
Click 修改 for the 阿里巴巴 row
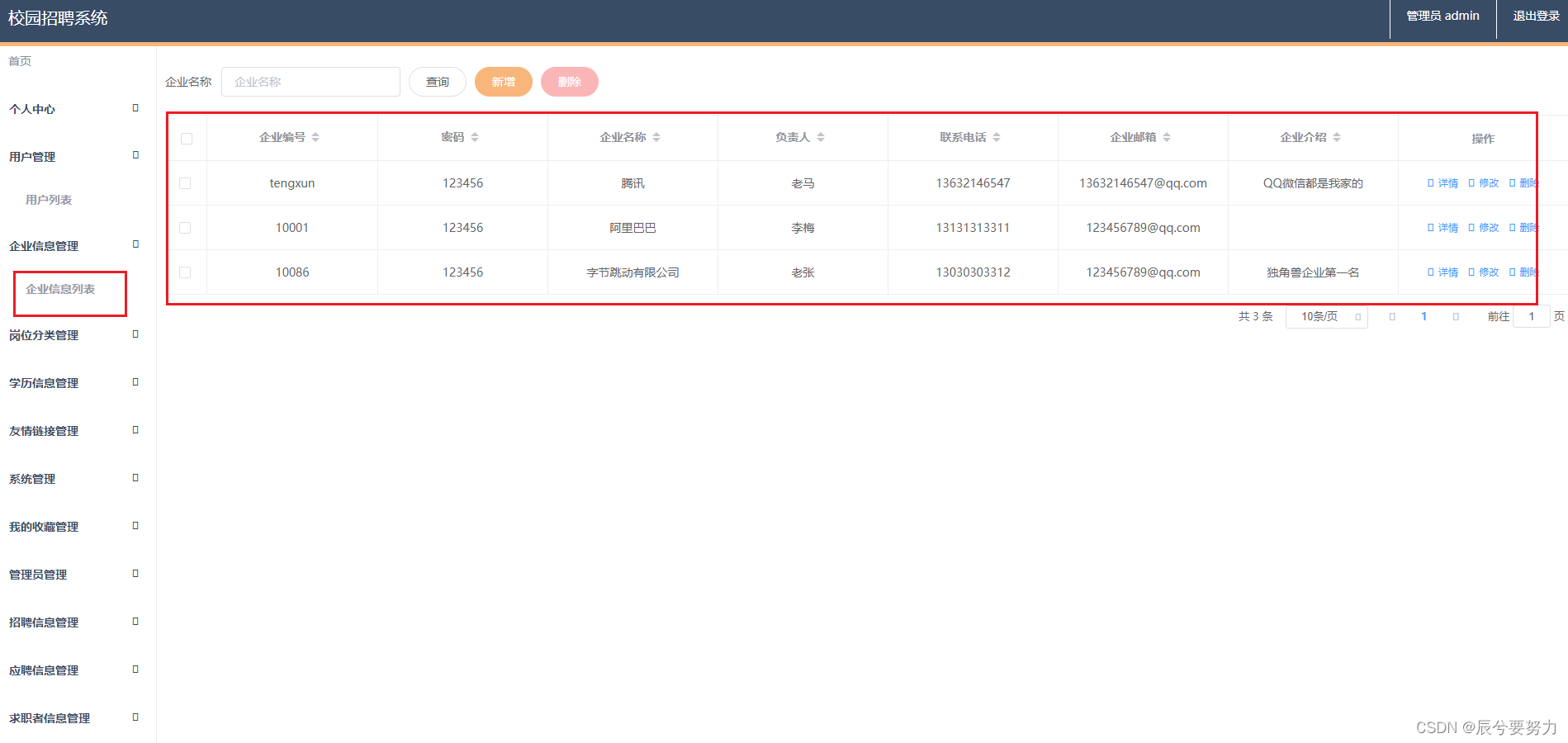tap(1484, 228)
